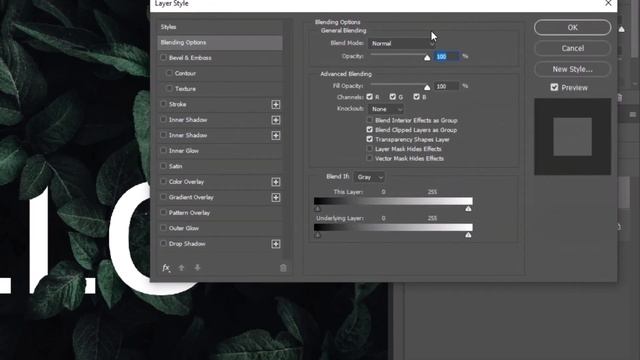Open the Blend If Gray dropdown
The image size is (640, 360).
click(369, 177)
